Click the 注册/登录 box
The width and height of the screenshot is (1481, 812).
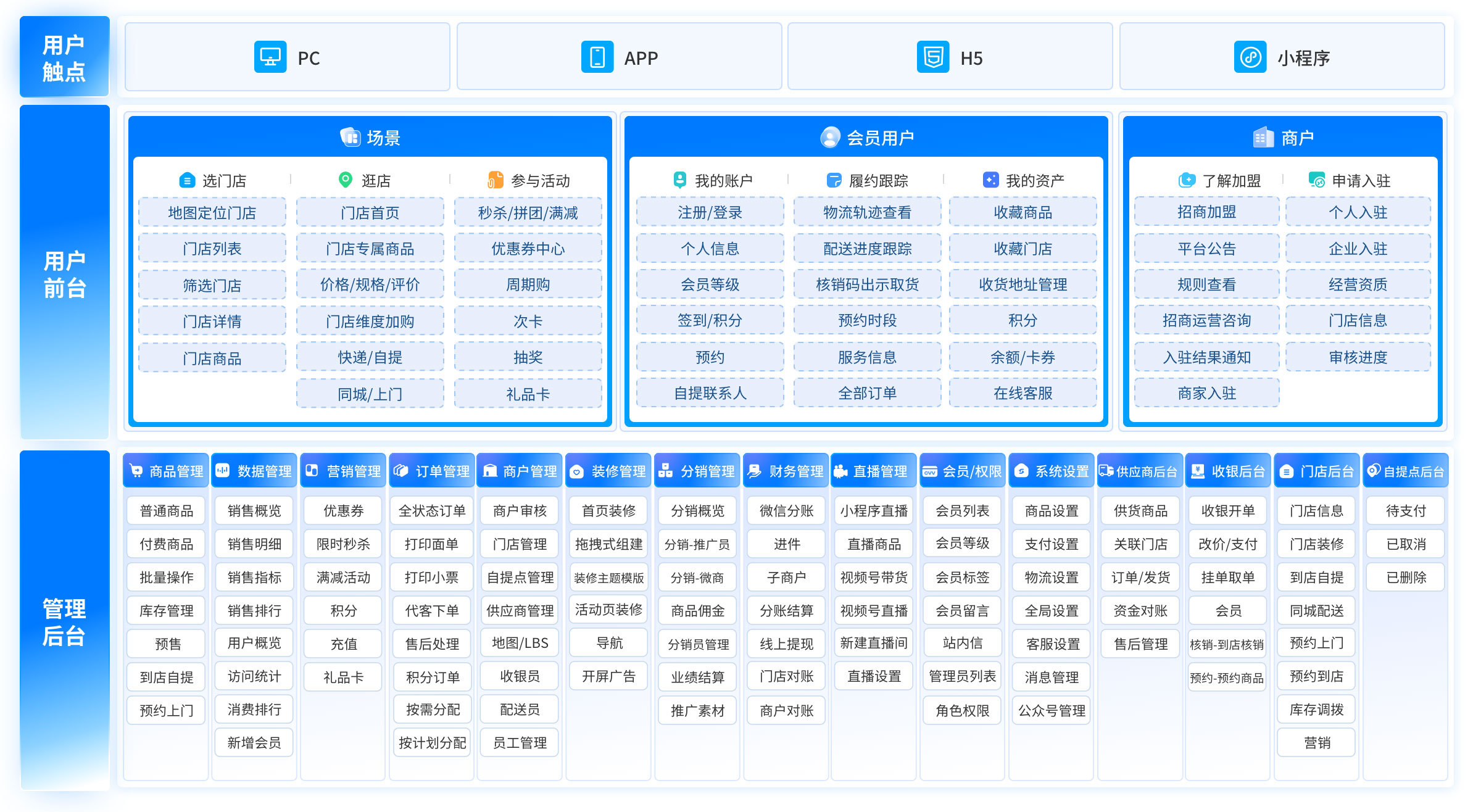pos(710,212)
